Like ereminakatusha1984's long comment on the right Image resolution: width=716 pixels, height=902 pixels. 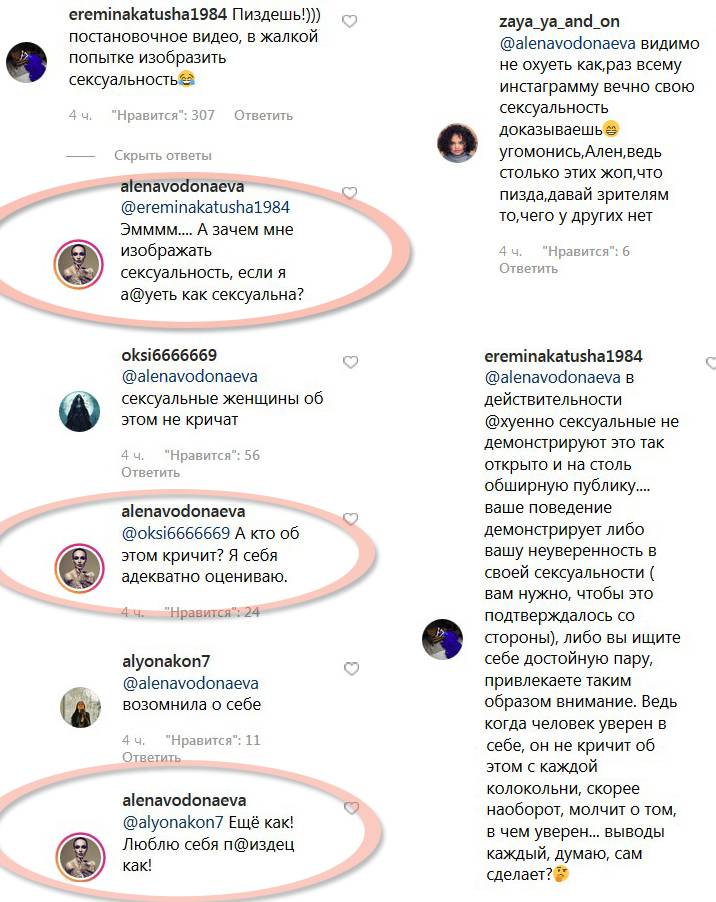(x=711, y=363)
